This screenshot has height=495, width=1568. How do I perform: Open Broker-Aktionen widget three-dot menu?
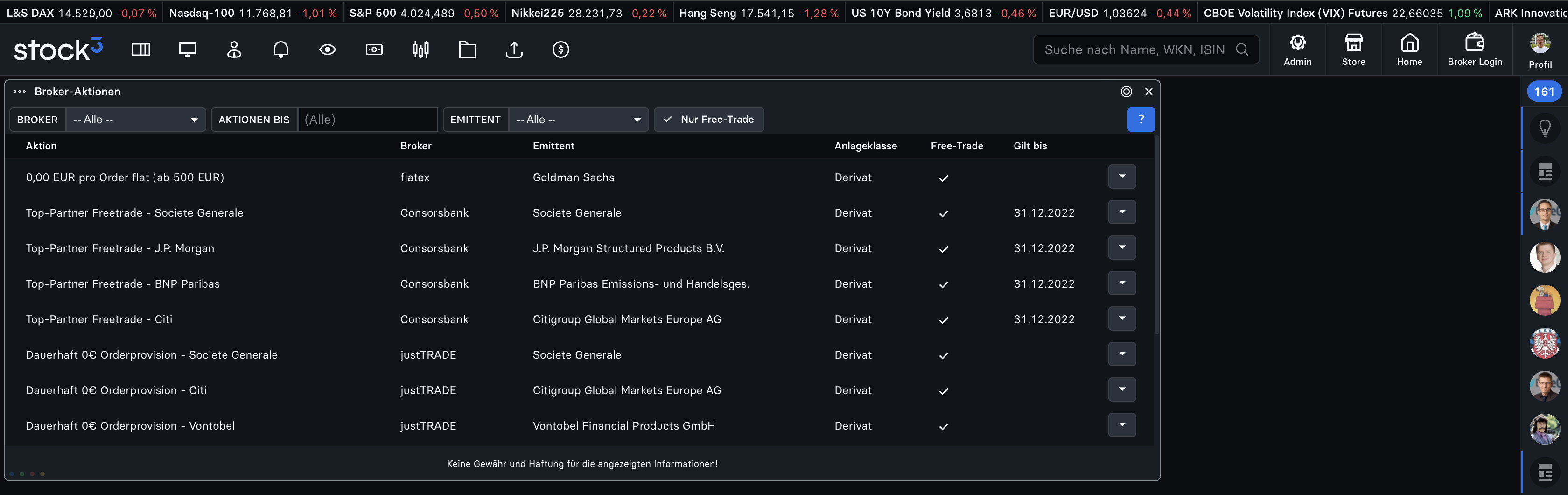coord(20,92)
